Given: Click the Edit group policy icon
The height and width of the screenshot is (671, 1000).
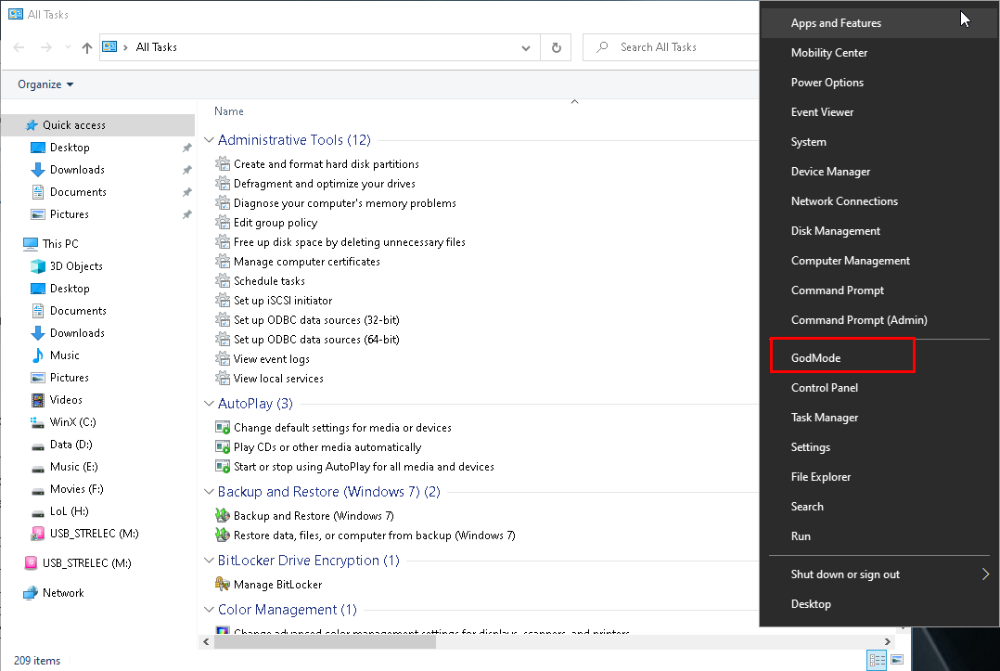Looking at the screenshot, I should 223,222.
